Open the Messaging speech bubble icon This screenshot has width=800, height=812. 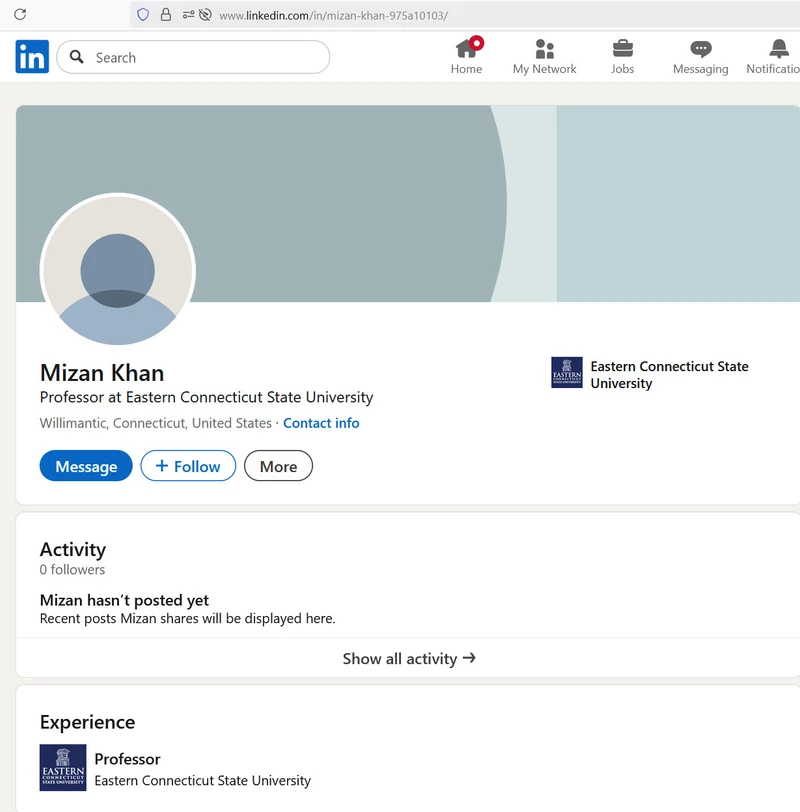701,49
